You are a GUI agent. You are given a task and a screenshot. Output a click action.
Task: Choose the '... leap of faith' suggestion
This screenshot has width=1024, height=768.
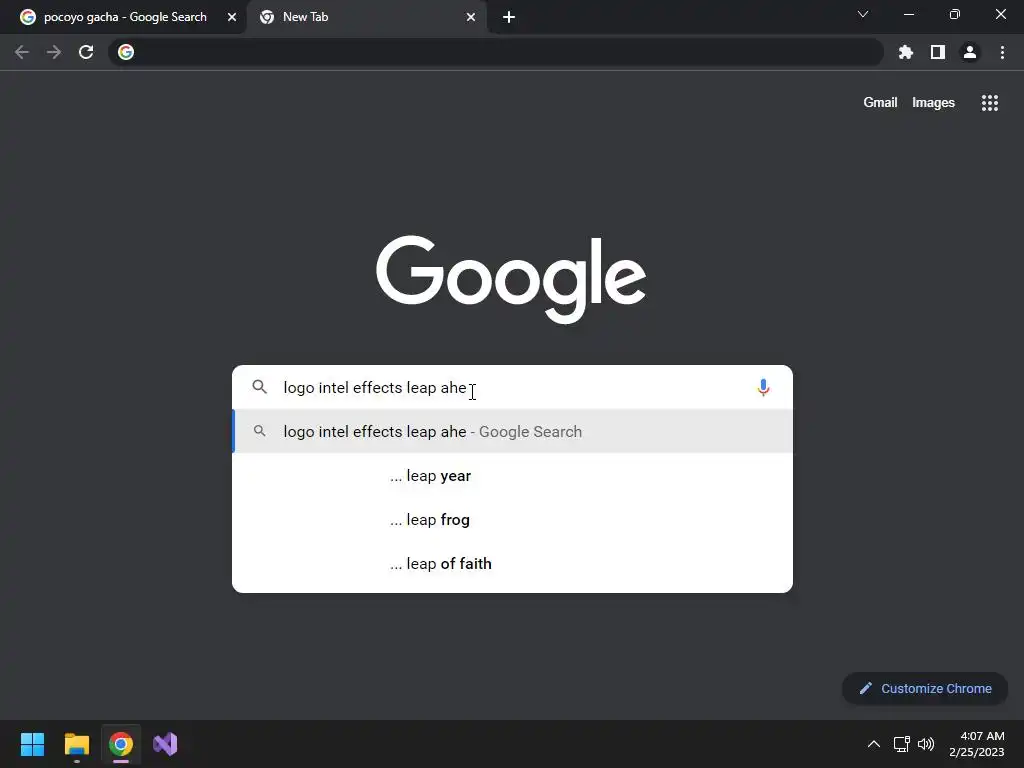(x=513, y=564)
